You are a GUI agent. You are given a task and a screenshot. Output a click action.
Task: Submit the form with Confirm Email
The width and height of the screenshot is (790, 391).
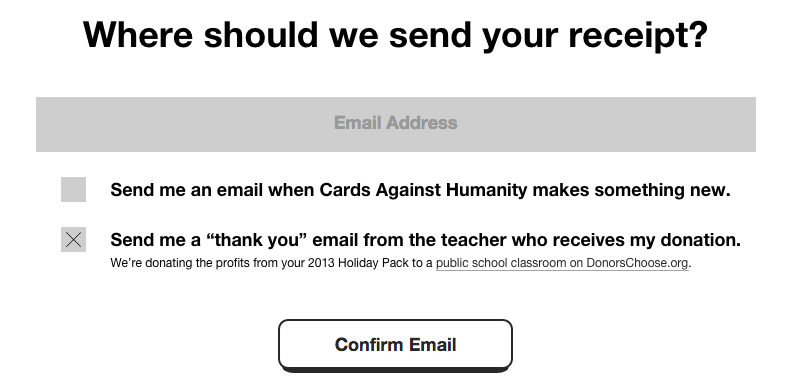tap(396, 345)
